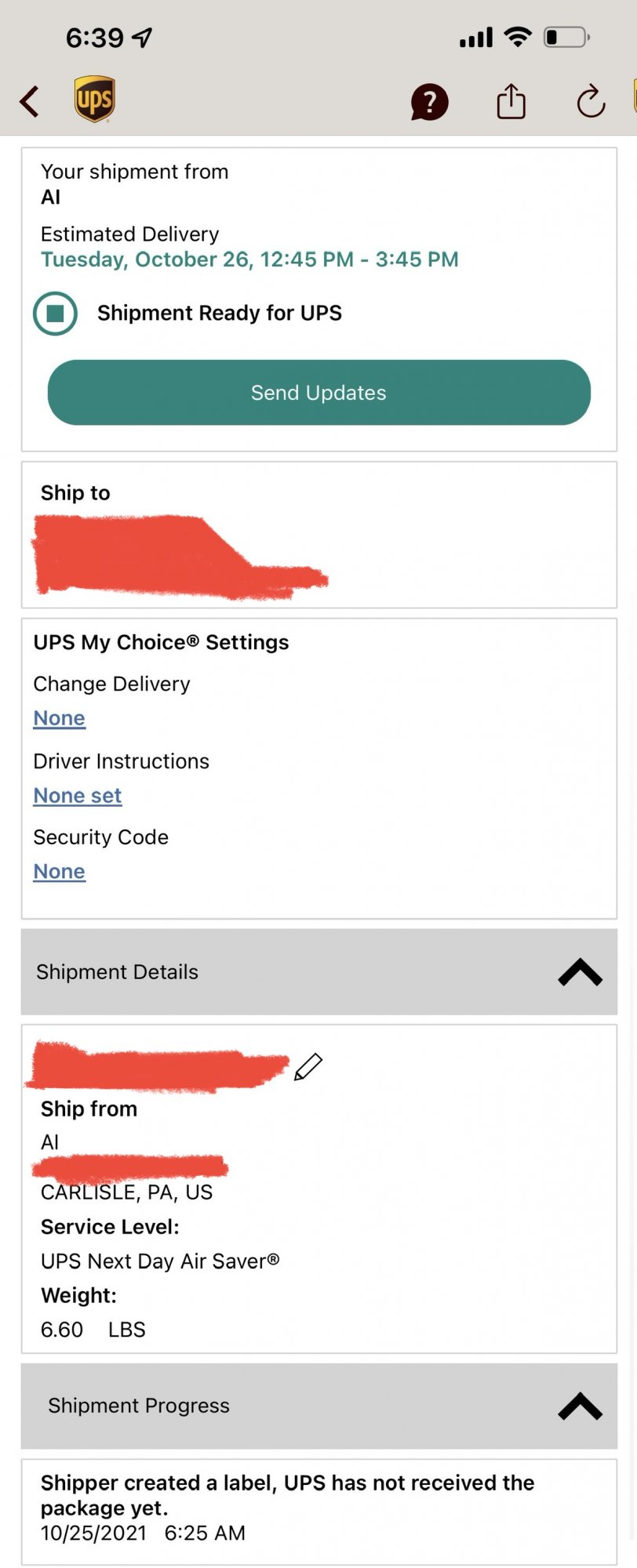Open the Security Code None link
The width and height of the screenshot is (637, 1568).
pos(60,872)
